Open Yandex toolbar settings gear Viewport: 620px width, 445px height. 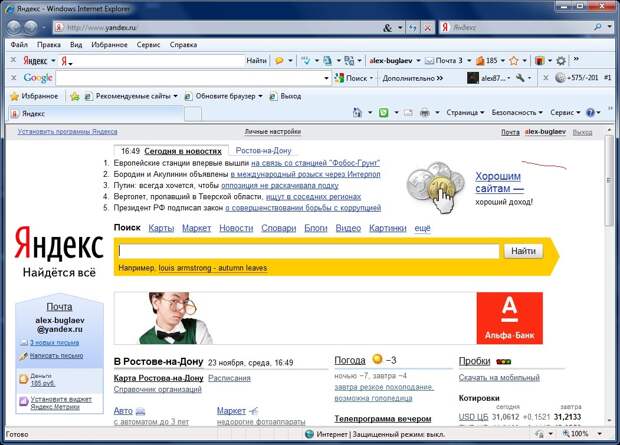coord(561,61)
